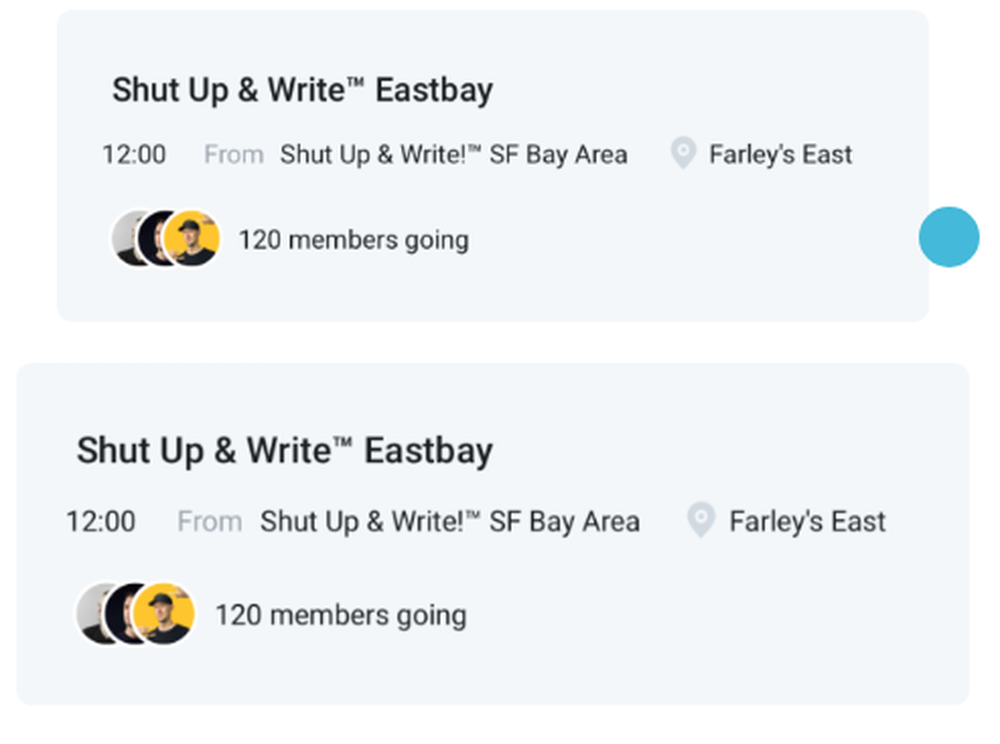Tap the blue circle beside the first card

click(x=948, y=237)
